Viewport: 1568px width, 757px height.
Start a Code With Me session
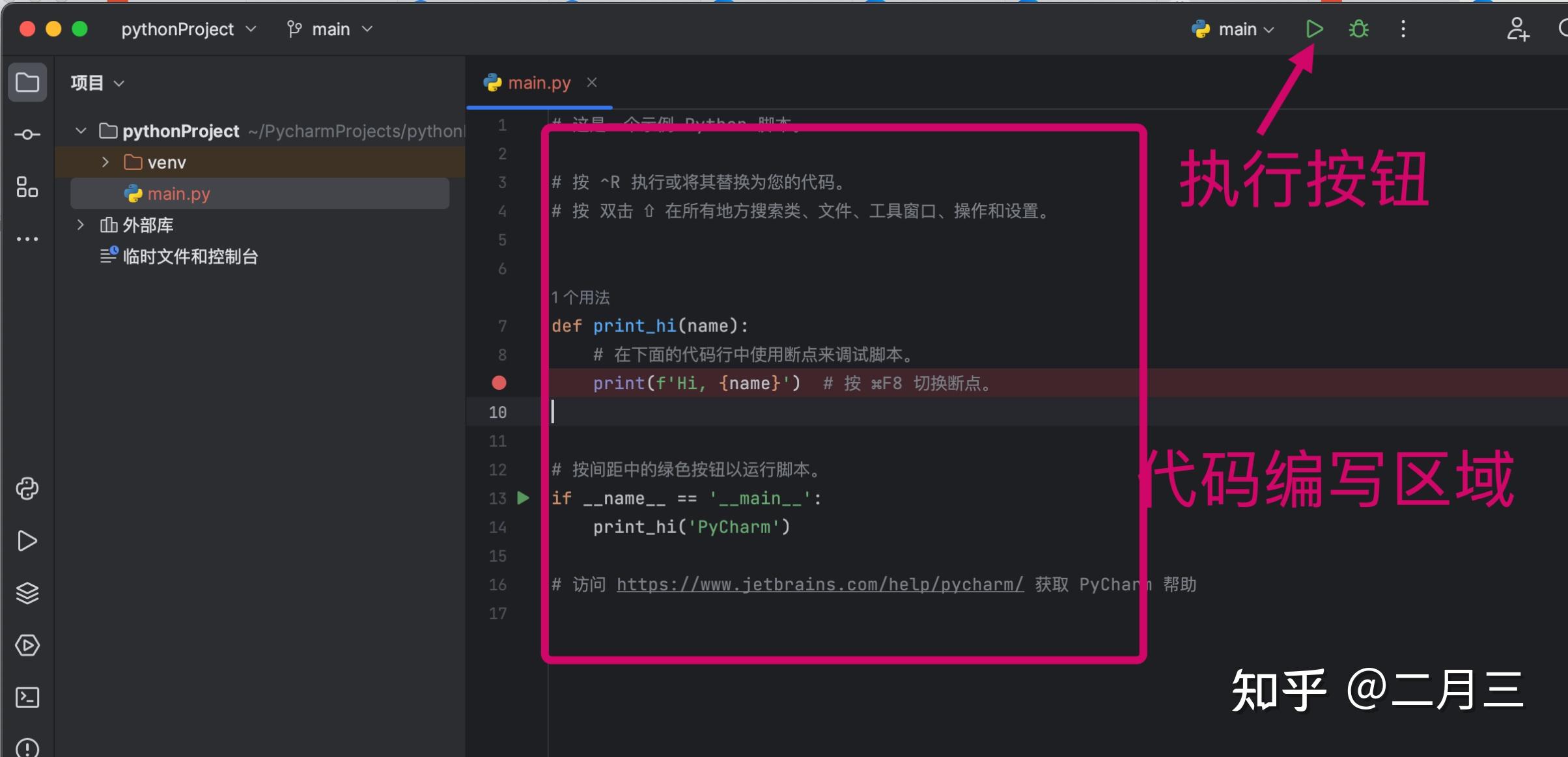[x=1517, y=29]
